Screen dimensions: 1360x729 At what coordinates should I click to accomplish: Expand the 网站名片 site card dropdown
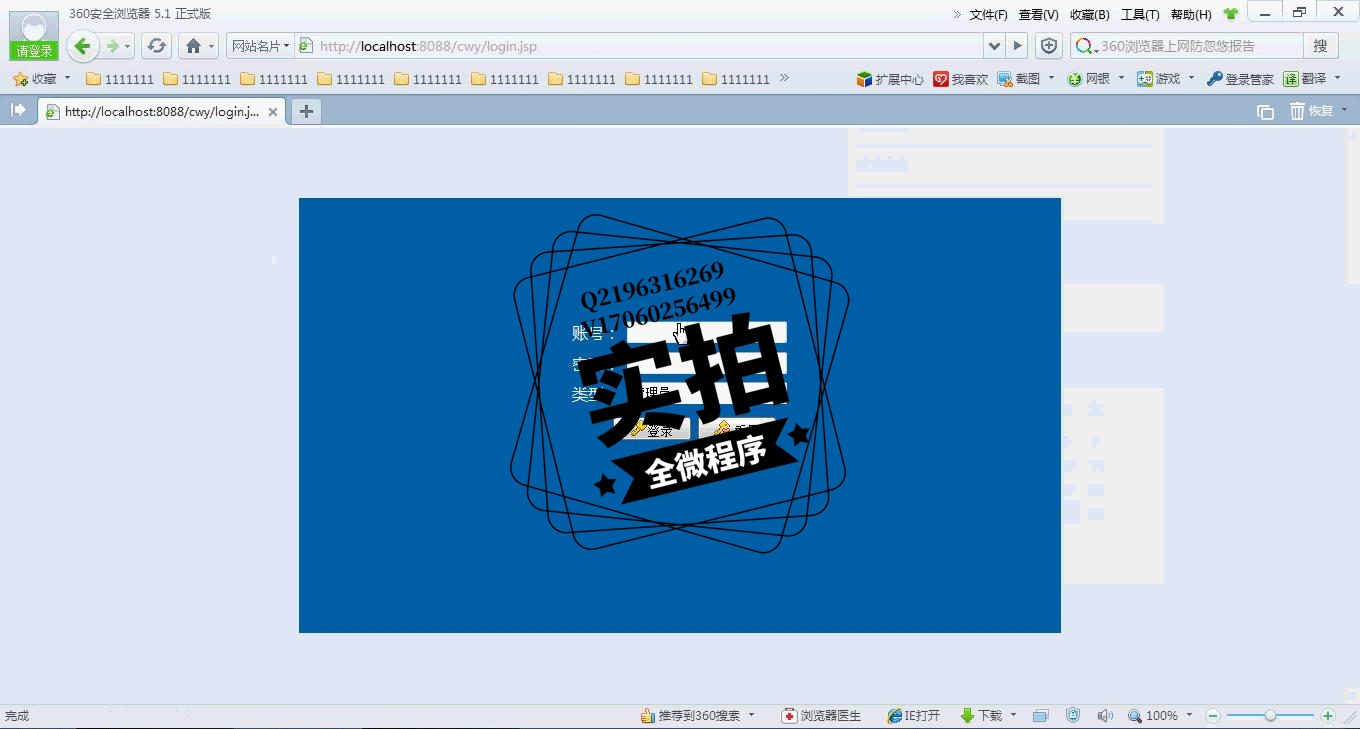(x=260, y=46)
